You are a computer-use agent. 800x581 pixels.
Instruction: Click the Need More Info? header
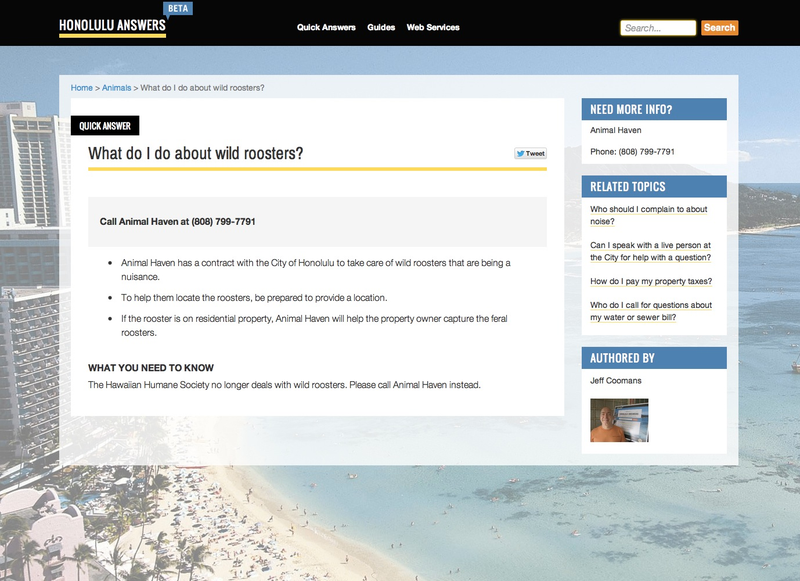click(x=654, y=109)
